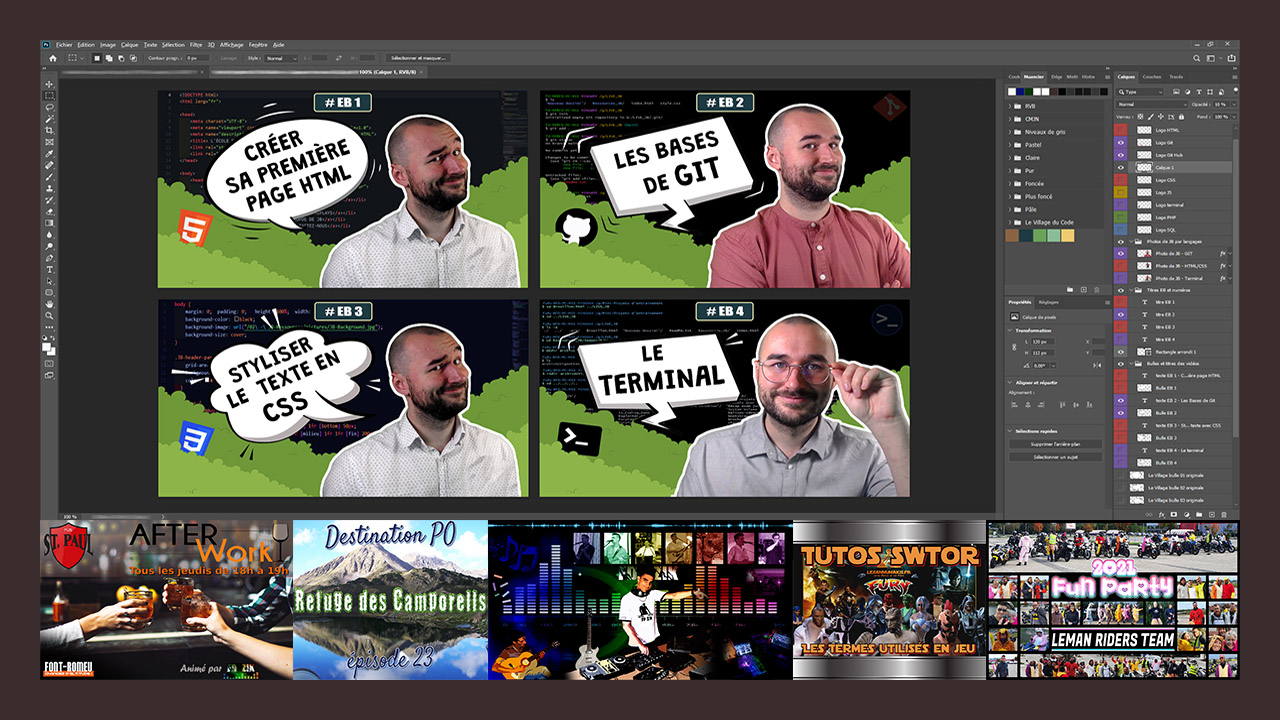Open the layer Type filter dropdown

click(x=1140, y=92)
